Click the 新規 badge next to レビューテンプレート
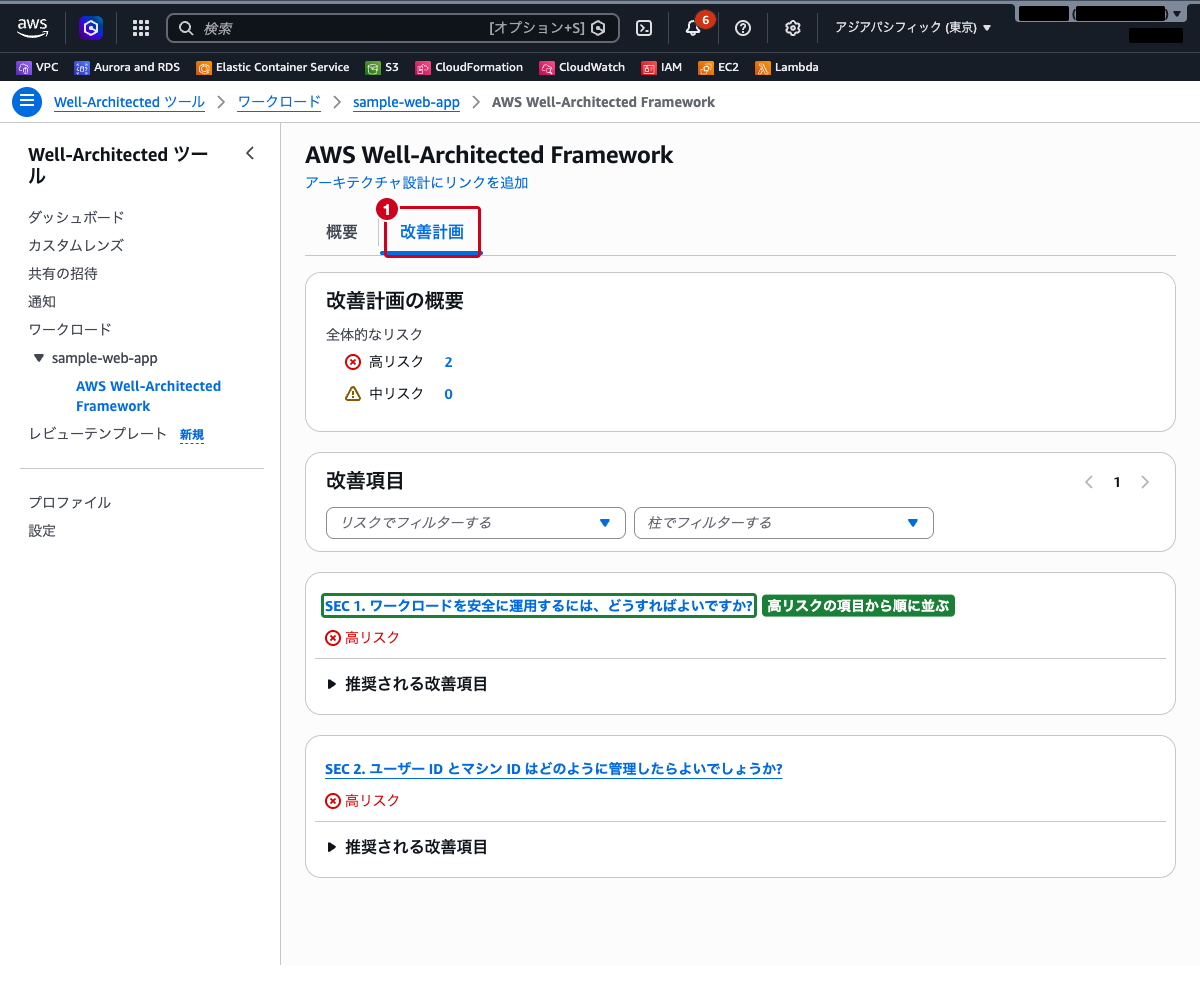The image size is (1200, 1000). [x=192, y=434]
